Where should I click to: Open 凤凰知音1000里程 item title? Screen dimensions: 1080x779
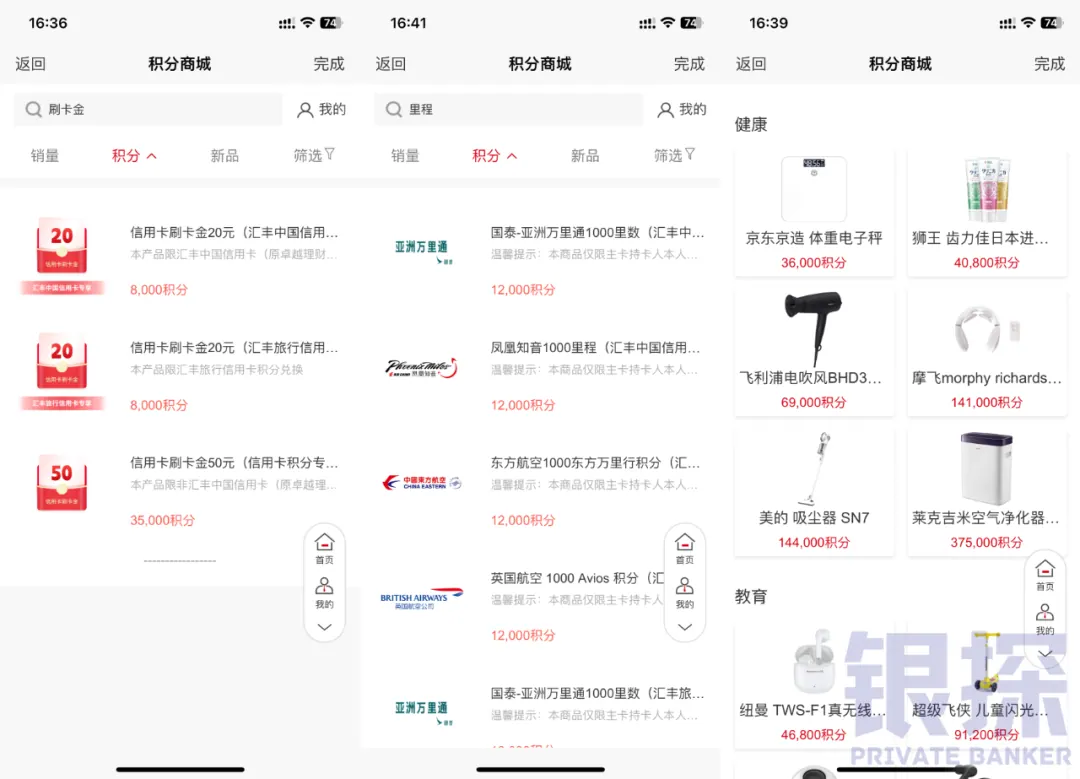point(595,348)
